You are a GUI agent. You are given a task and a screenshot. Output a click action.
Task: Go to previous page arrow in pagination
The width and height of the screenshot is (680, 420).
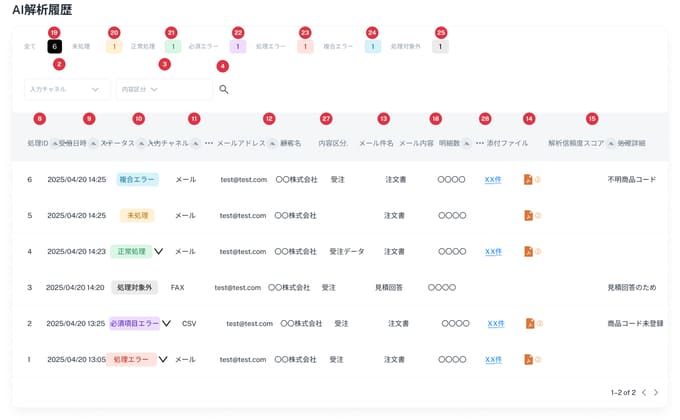[x=643, y=392]
